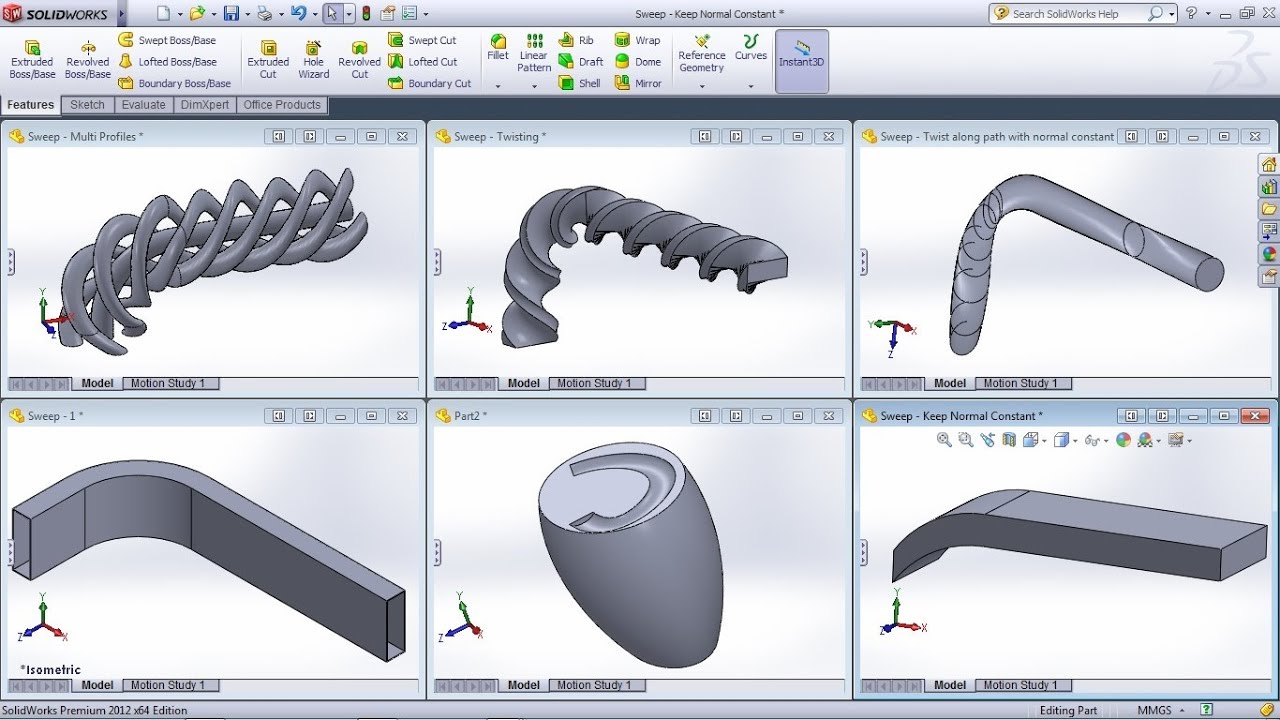Open the Hole Wizard
This screenshot has width=1280, height=720.
pos(313,60)
